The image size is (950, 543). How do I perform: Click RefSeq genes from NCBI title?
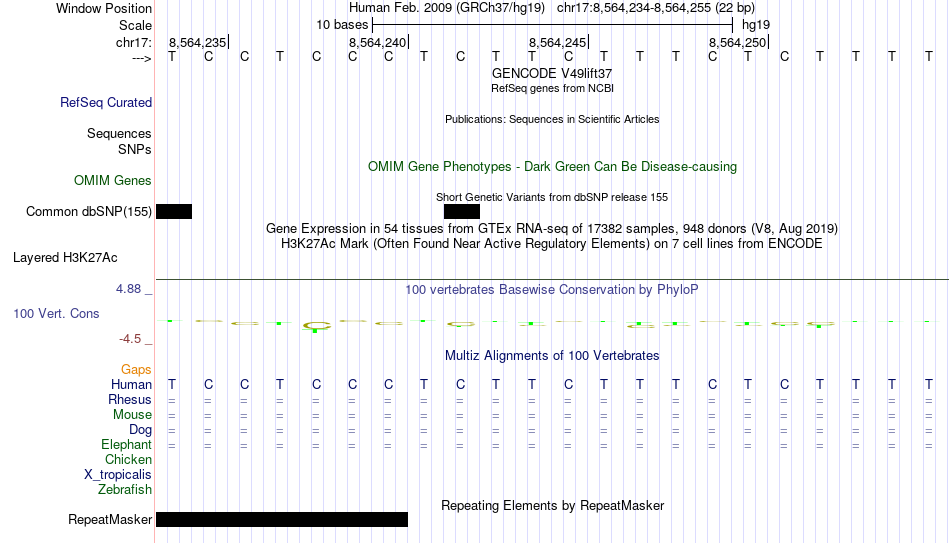point(553,88)
